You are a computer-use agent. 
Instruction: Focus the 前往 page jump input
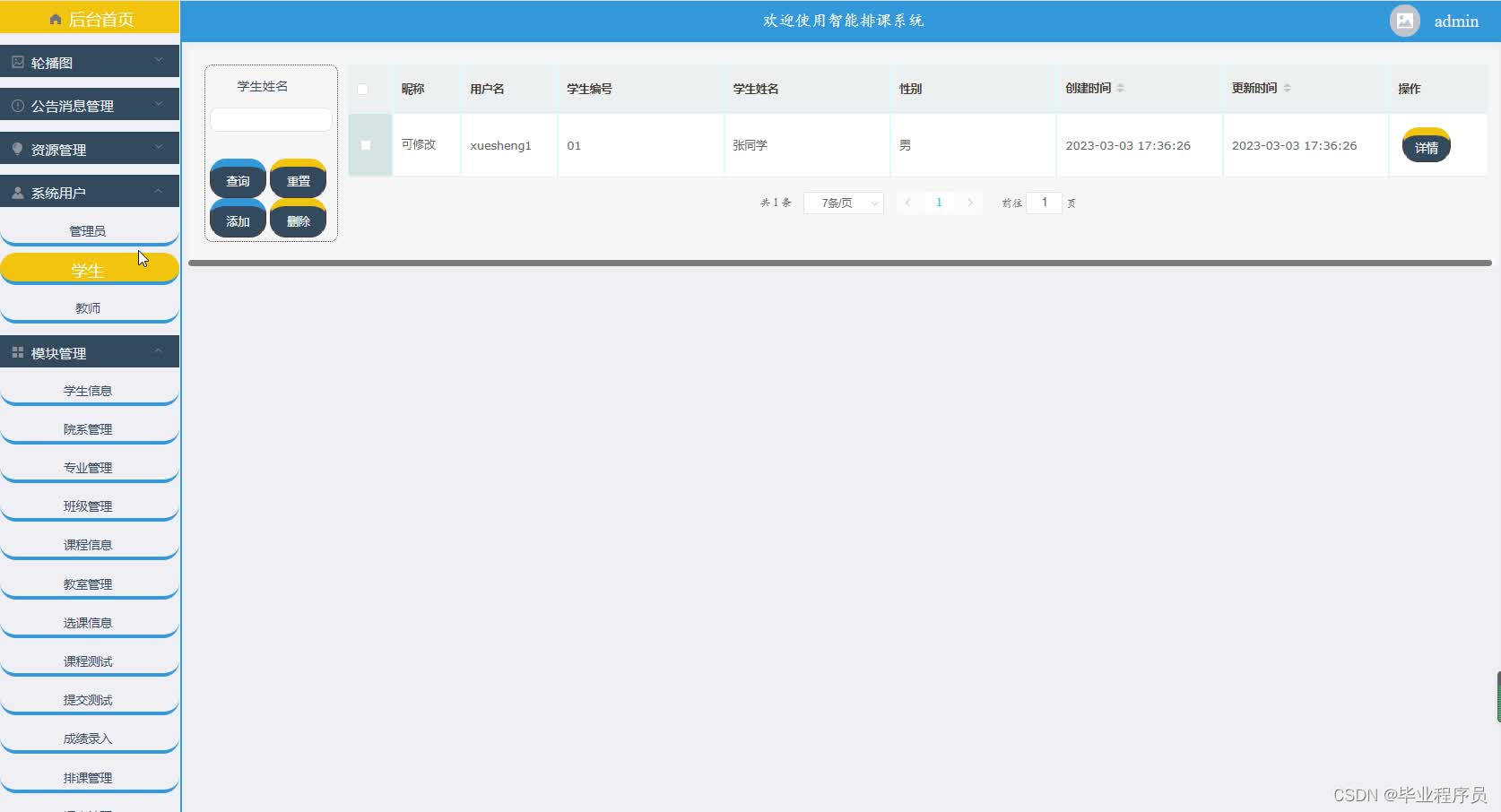pos(1044,203)
